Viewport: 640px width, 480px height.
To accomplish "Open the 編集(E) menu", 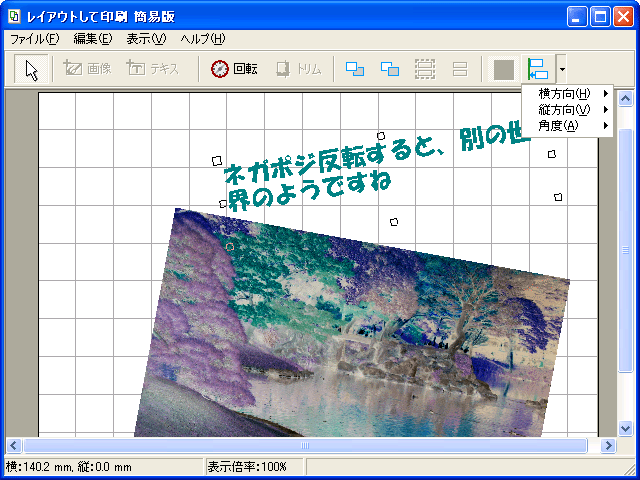I will click(x=93, y=39).
